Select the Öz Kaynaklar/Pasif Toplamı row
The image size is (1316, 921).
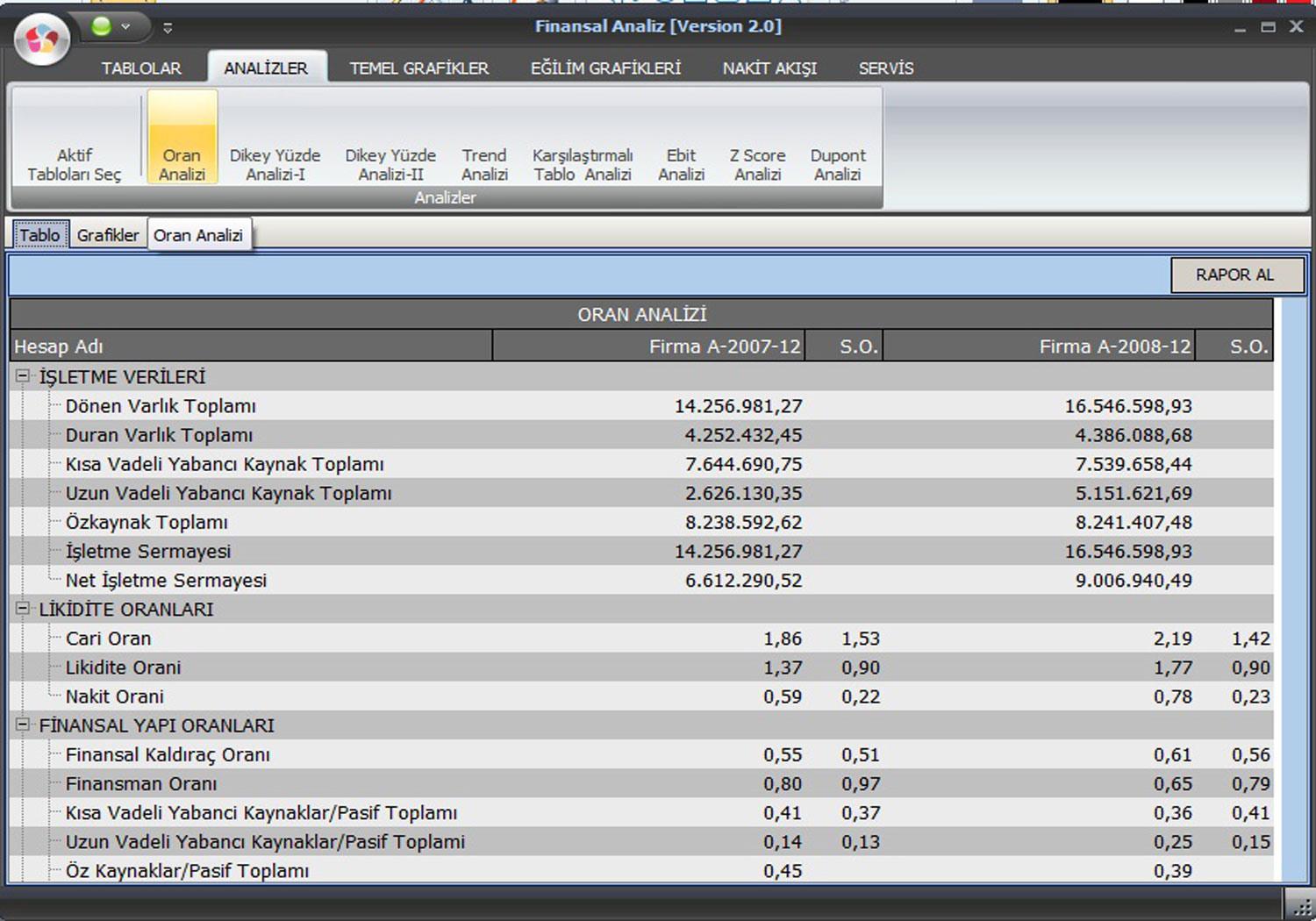click(x=641, y=869)
